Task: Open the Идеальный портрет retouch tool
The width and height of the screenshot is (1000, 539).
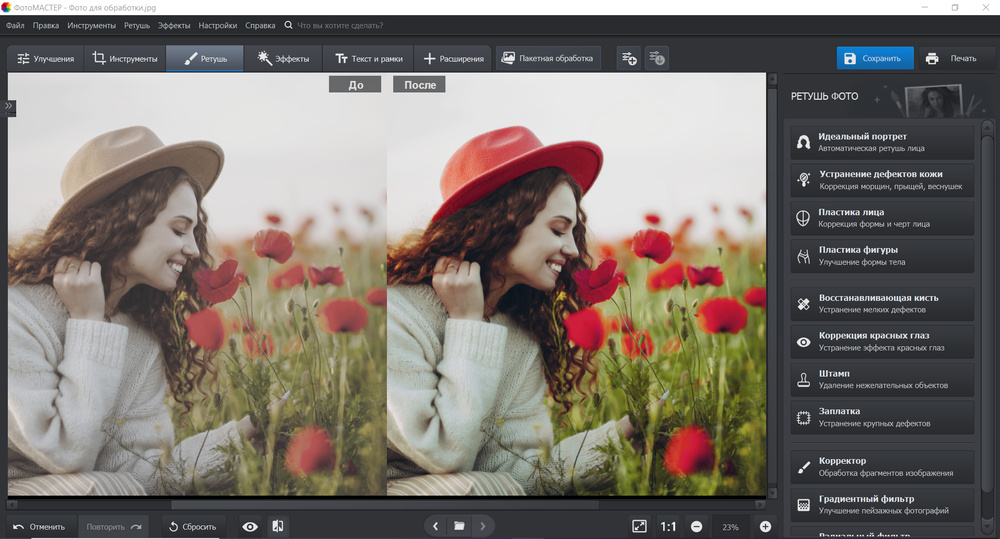Action: pyautogui.click(x=881, y=142)
